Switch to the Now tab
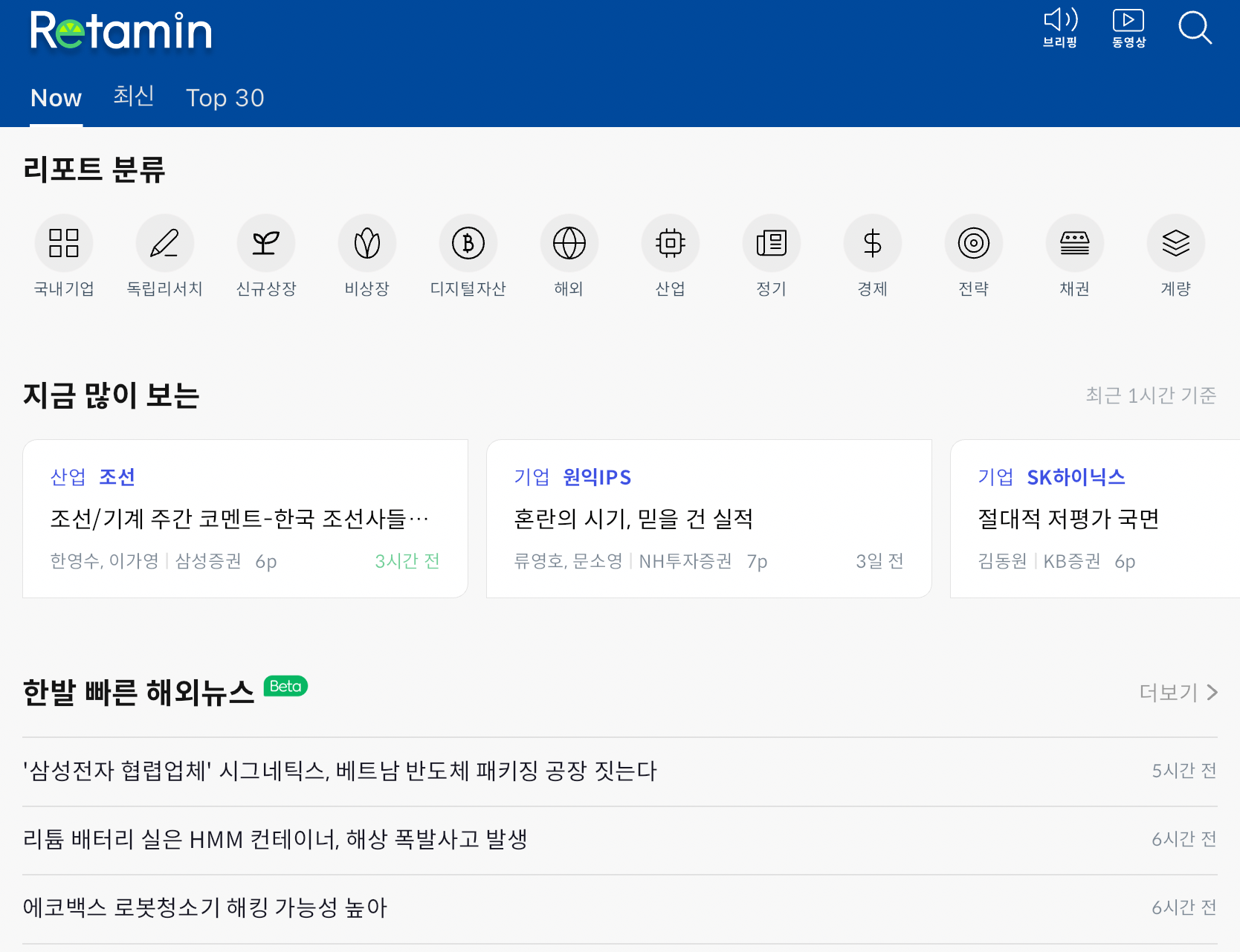The width and height of the screenshot is (1240, 952). [56, 98]
